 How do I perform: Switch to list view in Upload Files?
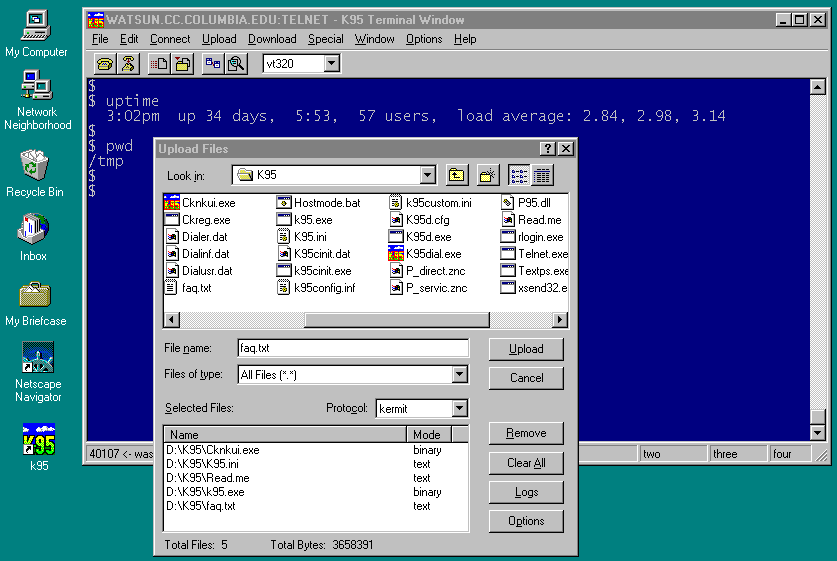tap(519, 175)
